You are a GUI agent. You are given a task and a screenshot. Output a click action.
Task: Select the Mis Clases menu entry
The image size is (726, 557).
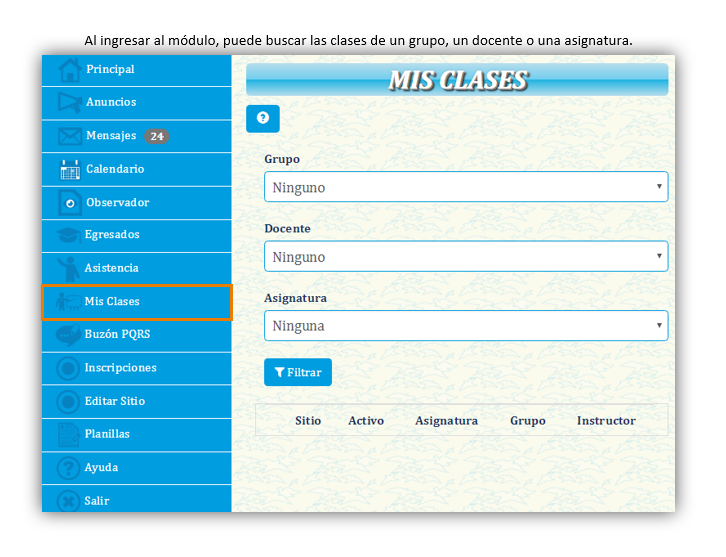point(137,302)
